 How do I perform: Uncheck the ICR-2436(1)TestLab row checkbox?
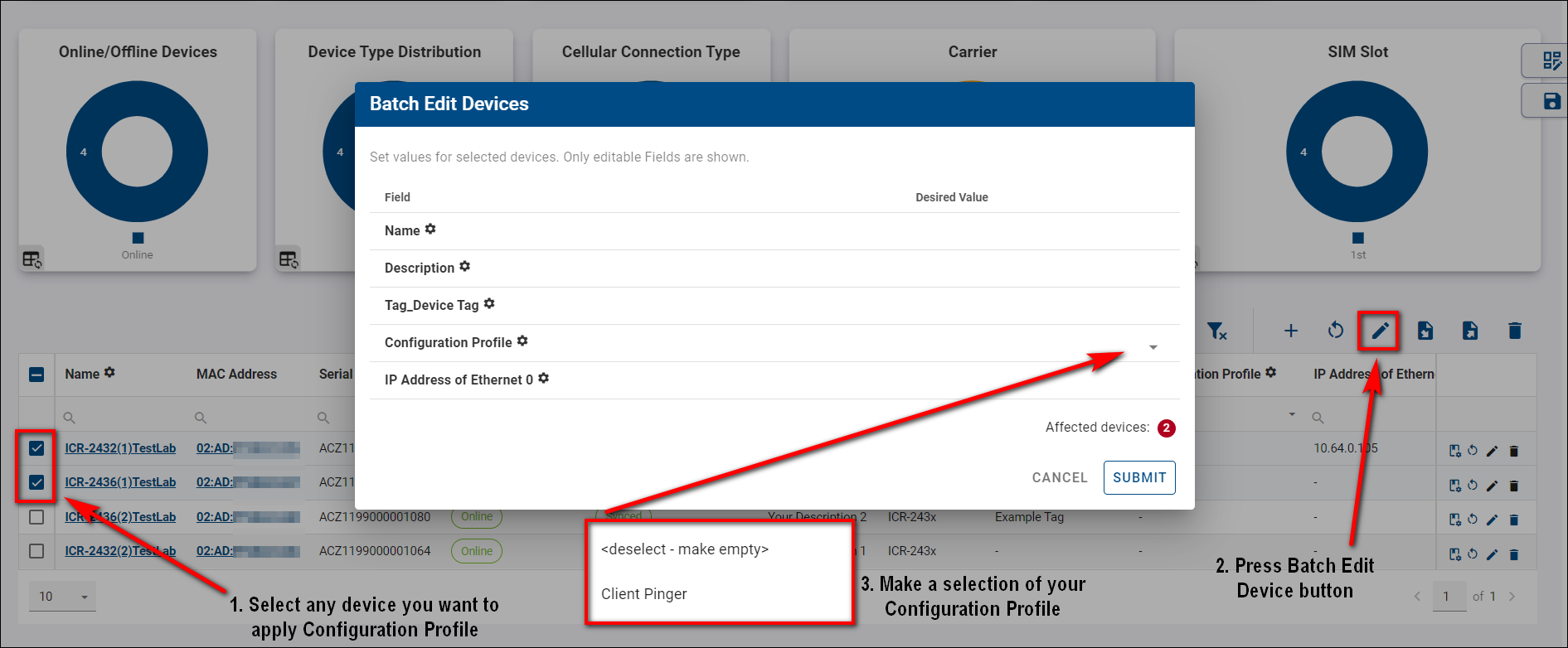[36, 482]
